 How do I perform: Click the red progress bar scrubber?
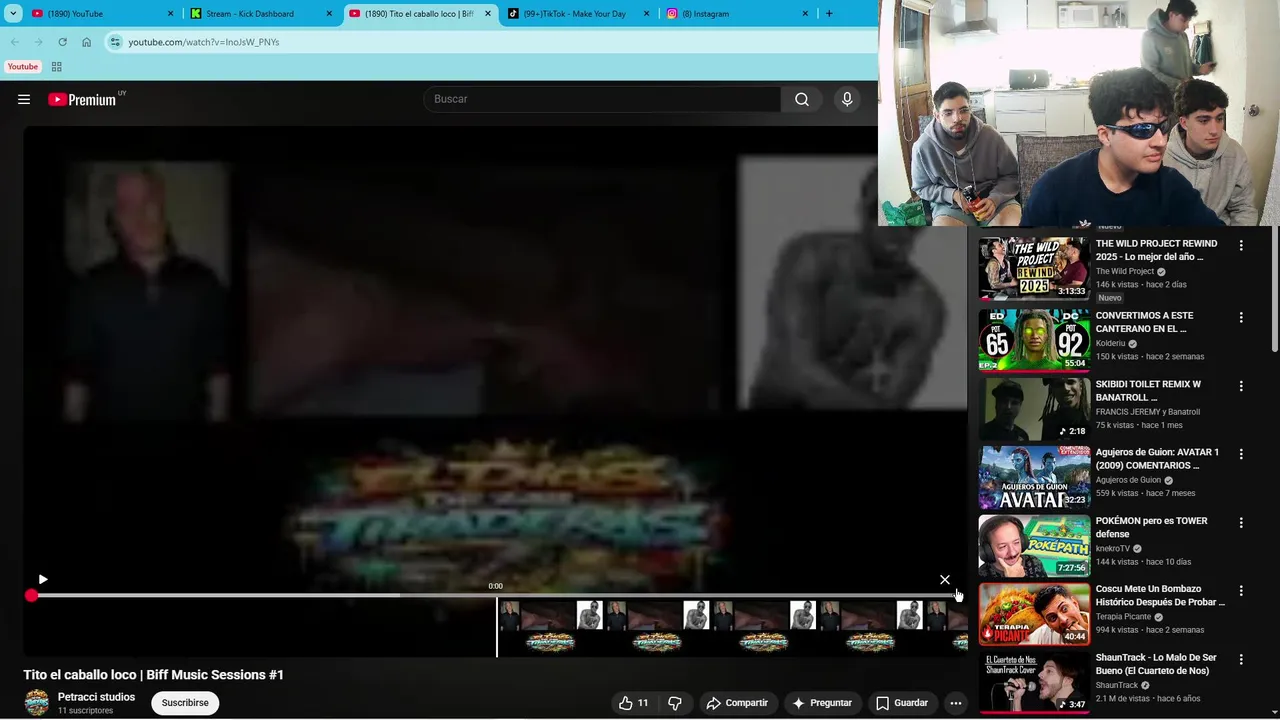(x=31, y=595)
